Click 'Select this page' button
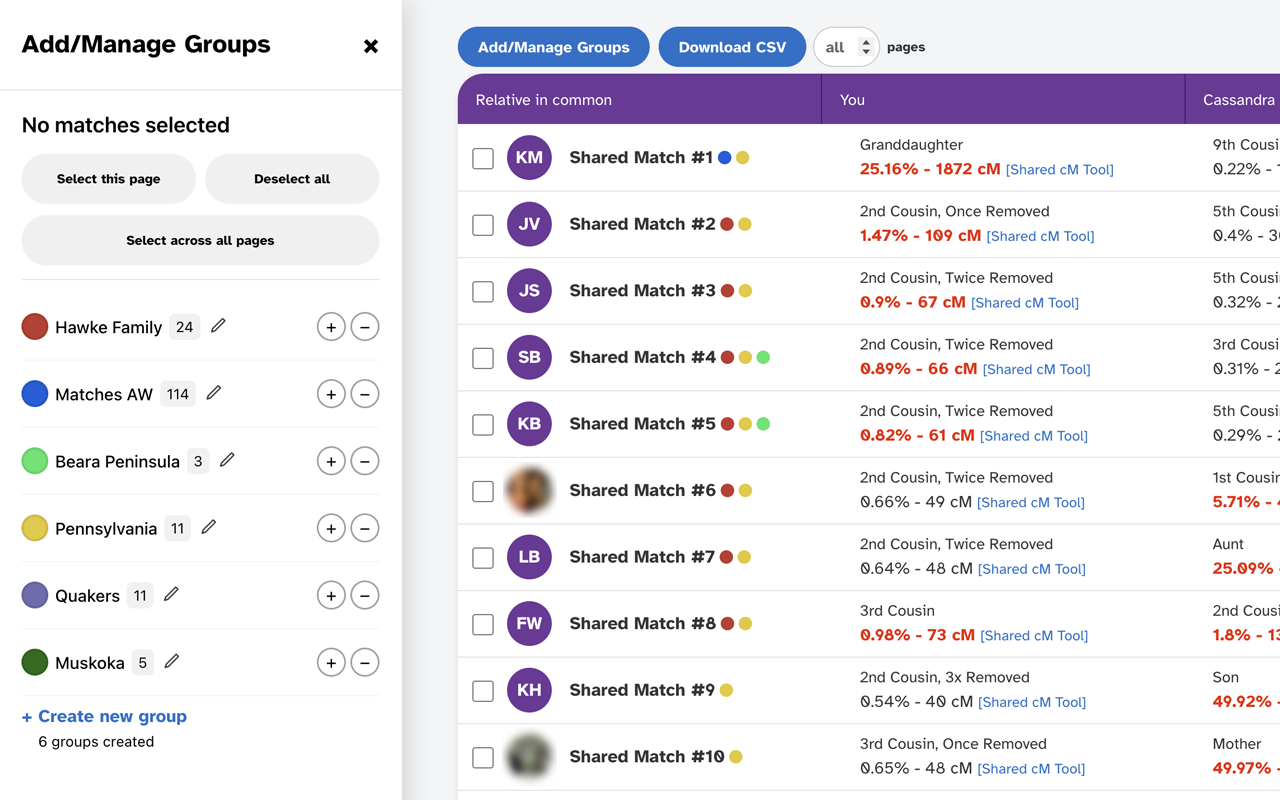This screenshot has width=1280, height=800. 108,179
